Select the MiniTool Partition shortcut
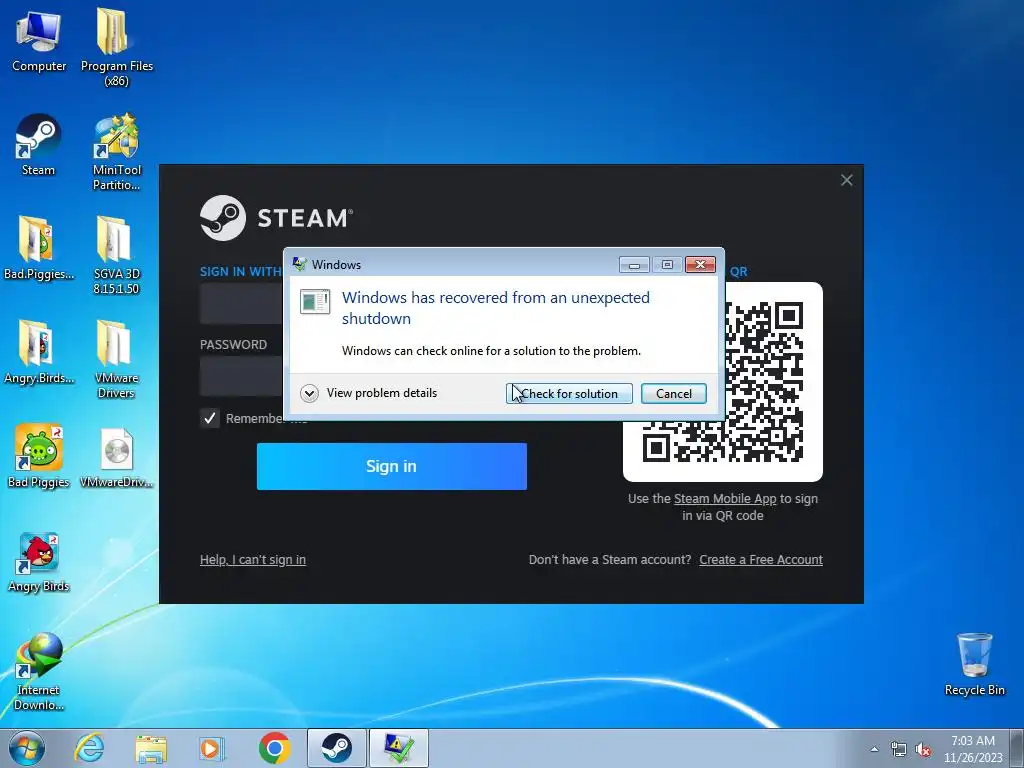The width and height of the screenshot is (1024, 768). (x=116, y=152)
